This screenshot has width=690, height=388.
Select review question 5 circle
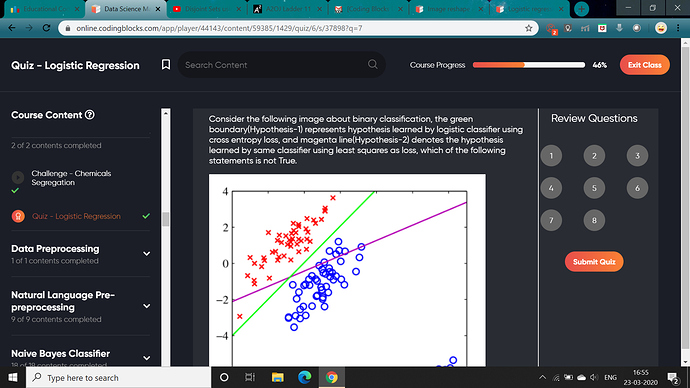[x=594, y=188]
